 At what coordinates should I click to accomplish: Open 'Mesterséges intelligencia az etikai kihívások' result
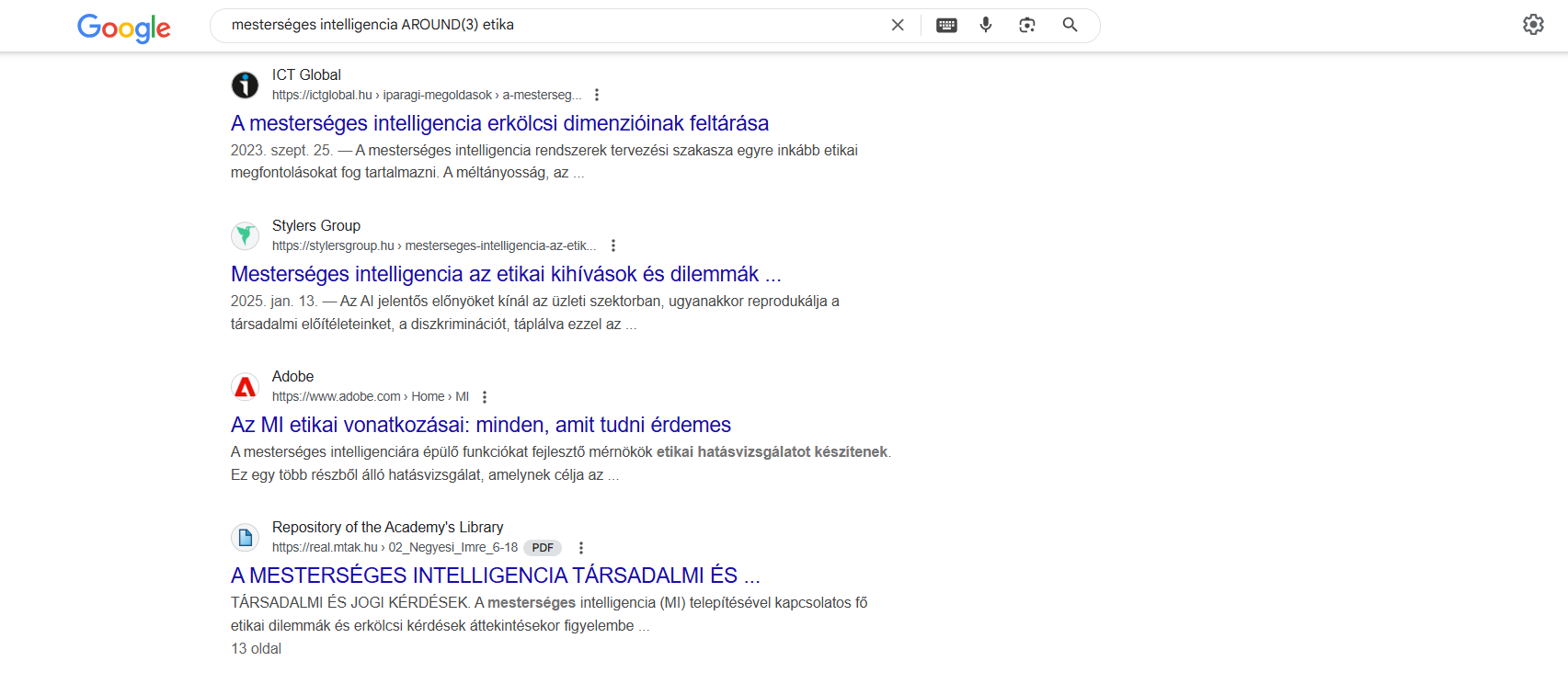[x=506, y=274]
